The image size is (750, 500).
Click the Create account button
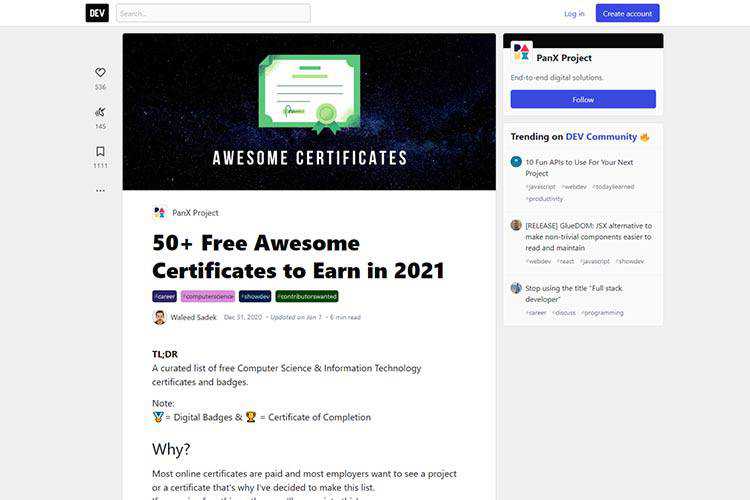(x=627, y=13)
